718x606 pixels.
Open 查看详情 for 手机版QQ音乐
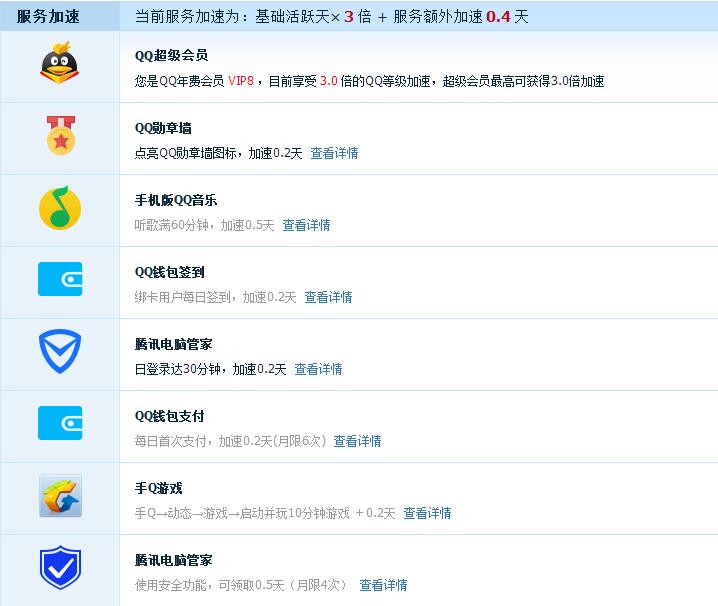[x=306, y=225]
